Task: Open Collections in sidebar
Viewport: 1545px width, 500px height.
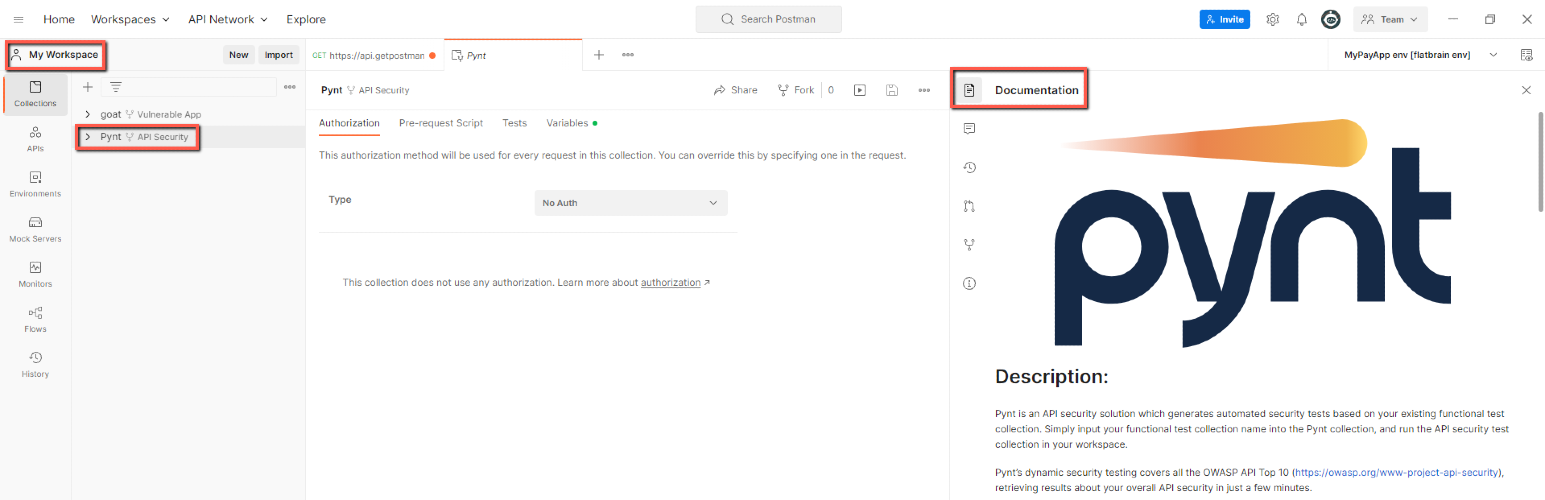Action: 35,94
